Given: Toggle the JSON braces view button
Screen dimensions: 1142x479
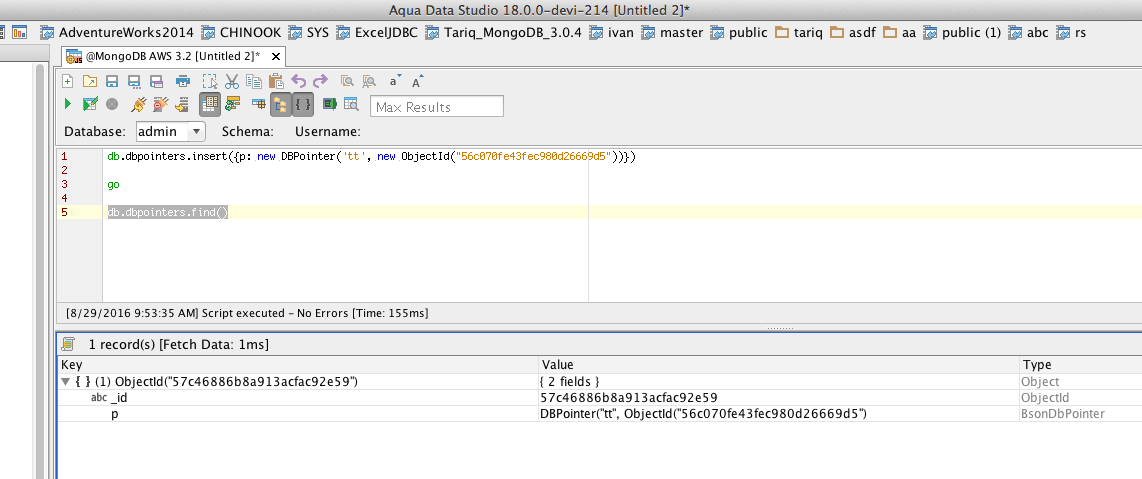Looking at the screenshot, I should [x=303, y=104].
